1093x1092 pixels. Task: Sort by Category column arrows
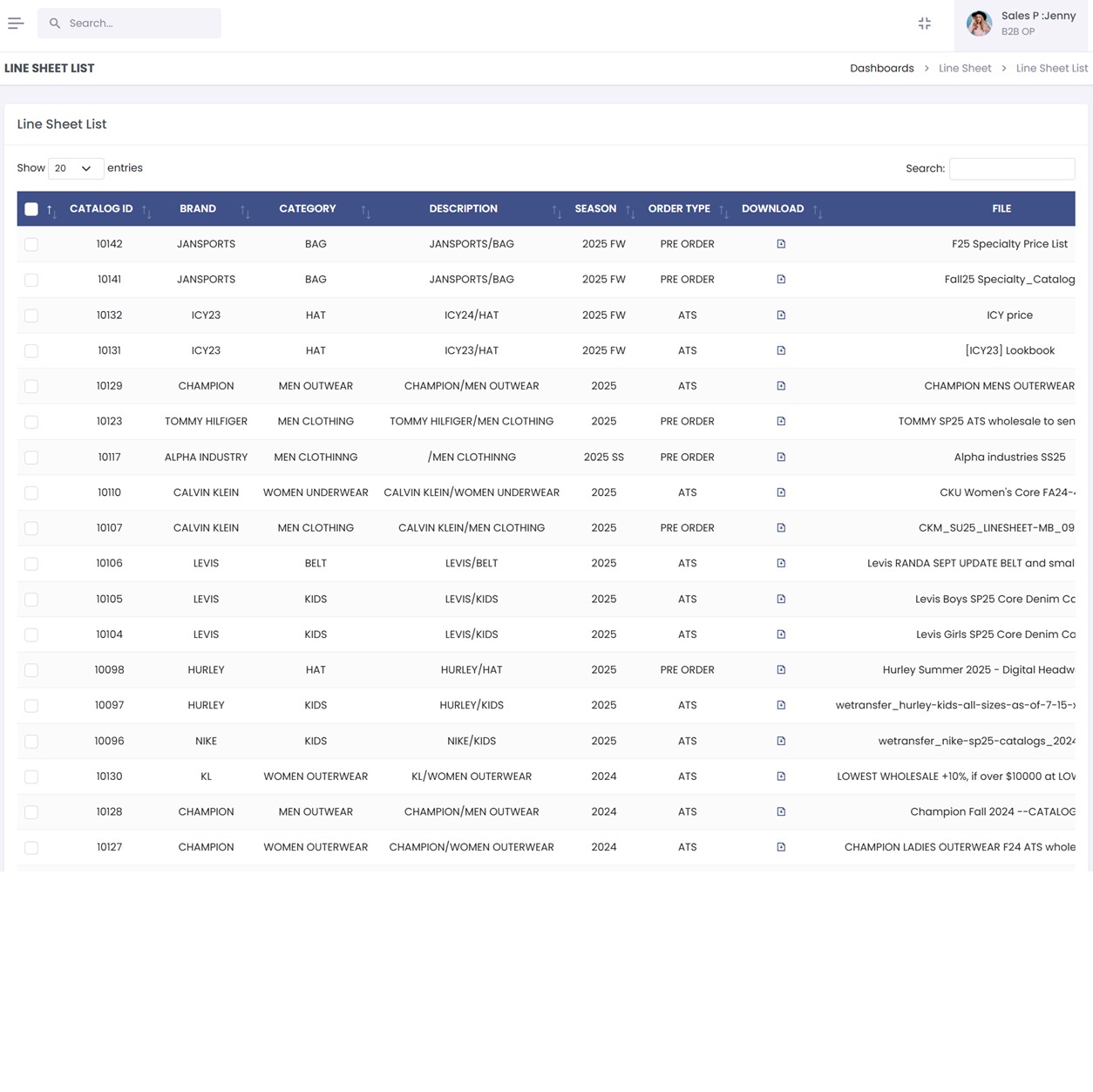coord(365,210)
